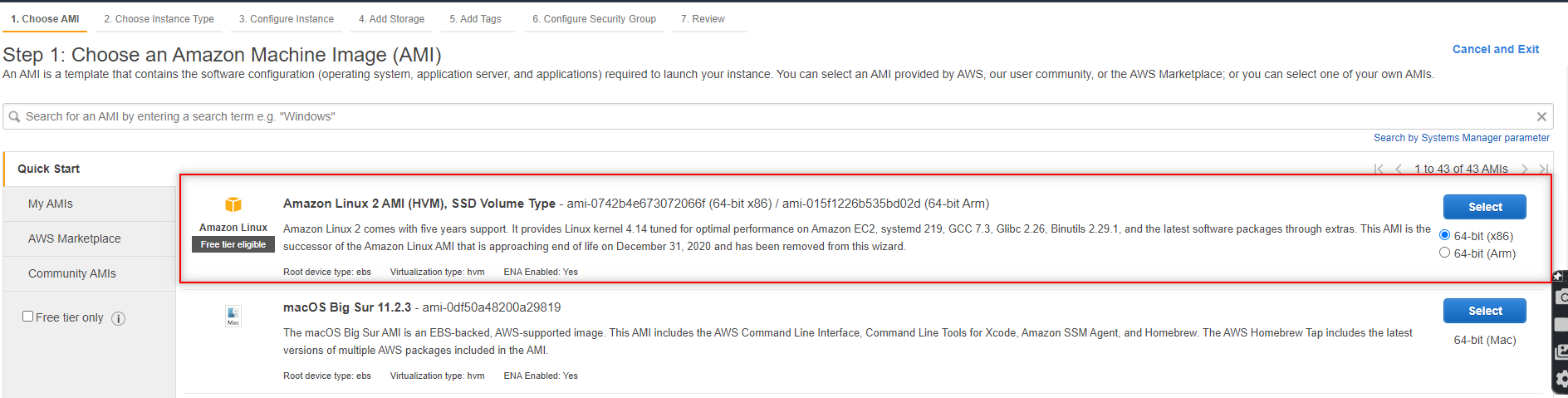Clear the AMI search box with X

click(x=1541, y=117)
